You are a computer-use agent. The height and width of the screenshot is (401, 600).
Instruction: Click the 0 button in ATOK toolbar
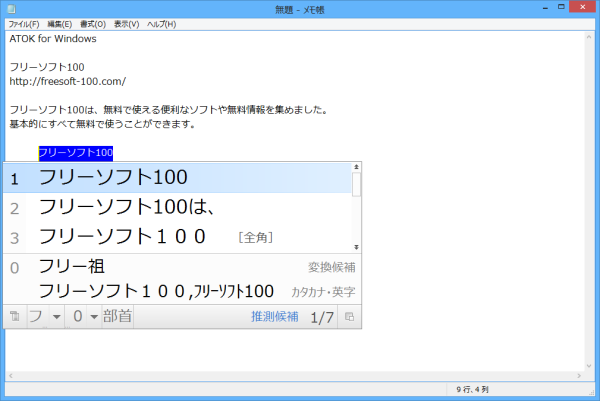(x=77, y=316)
